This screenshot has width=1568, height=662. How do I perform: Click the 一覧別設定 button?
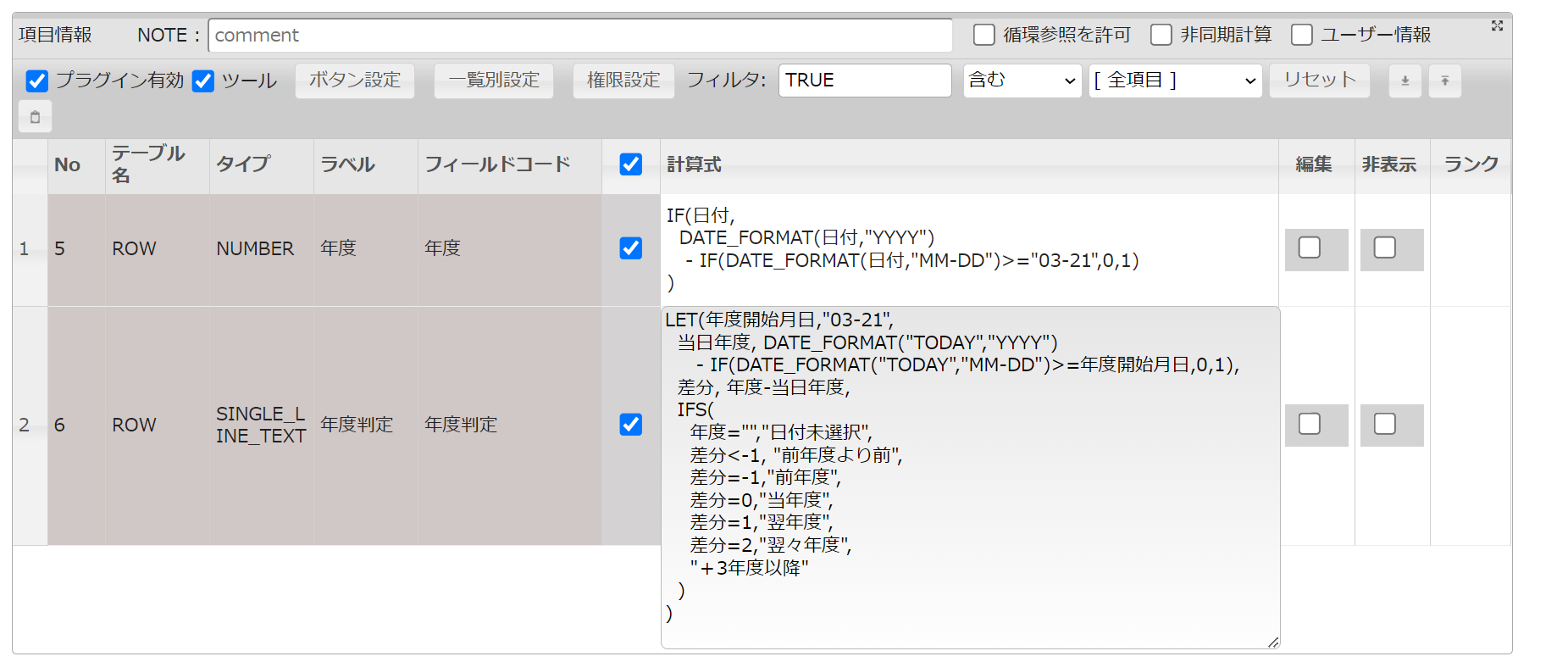pos(494,81)
